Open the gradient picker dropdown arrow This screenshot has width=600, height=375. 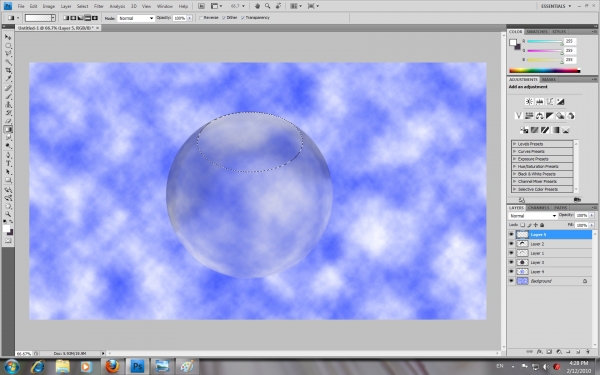pos(53,18)
